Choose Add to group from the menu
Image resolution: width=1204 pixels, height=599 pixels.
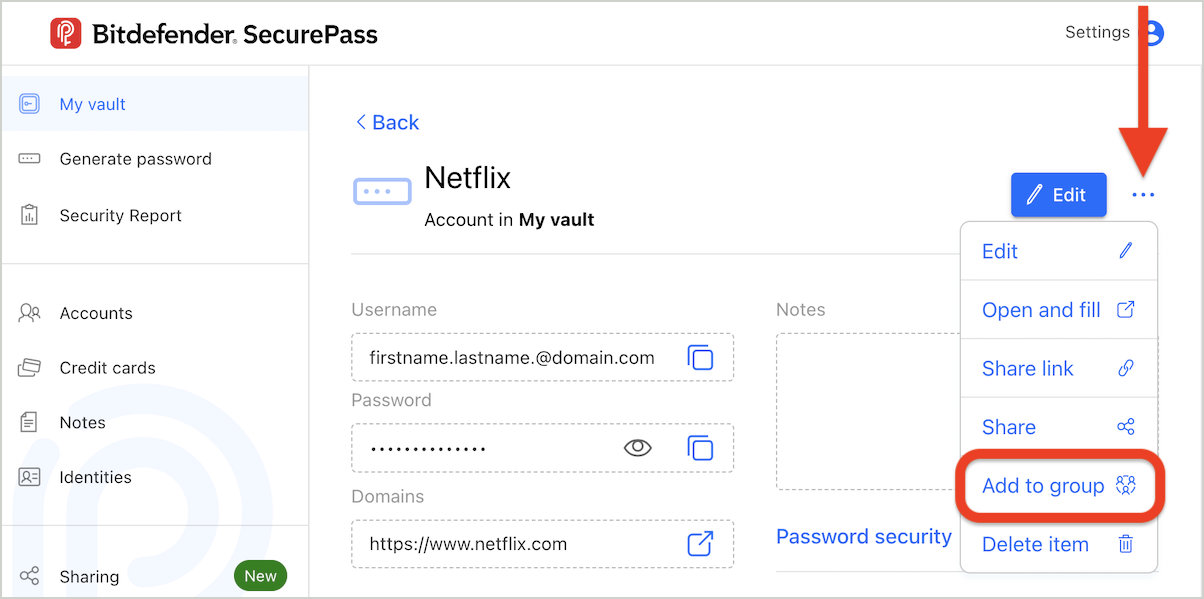point(1058,486)
